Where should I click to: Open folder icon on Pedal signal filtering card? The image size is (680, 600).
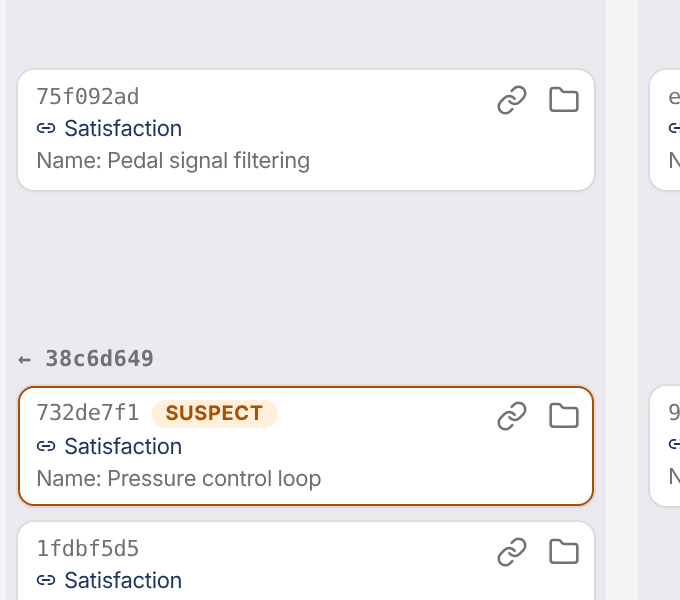pyautogui.click(x=564, y=100)
